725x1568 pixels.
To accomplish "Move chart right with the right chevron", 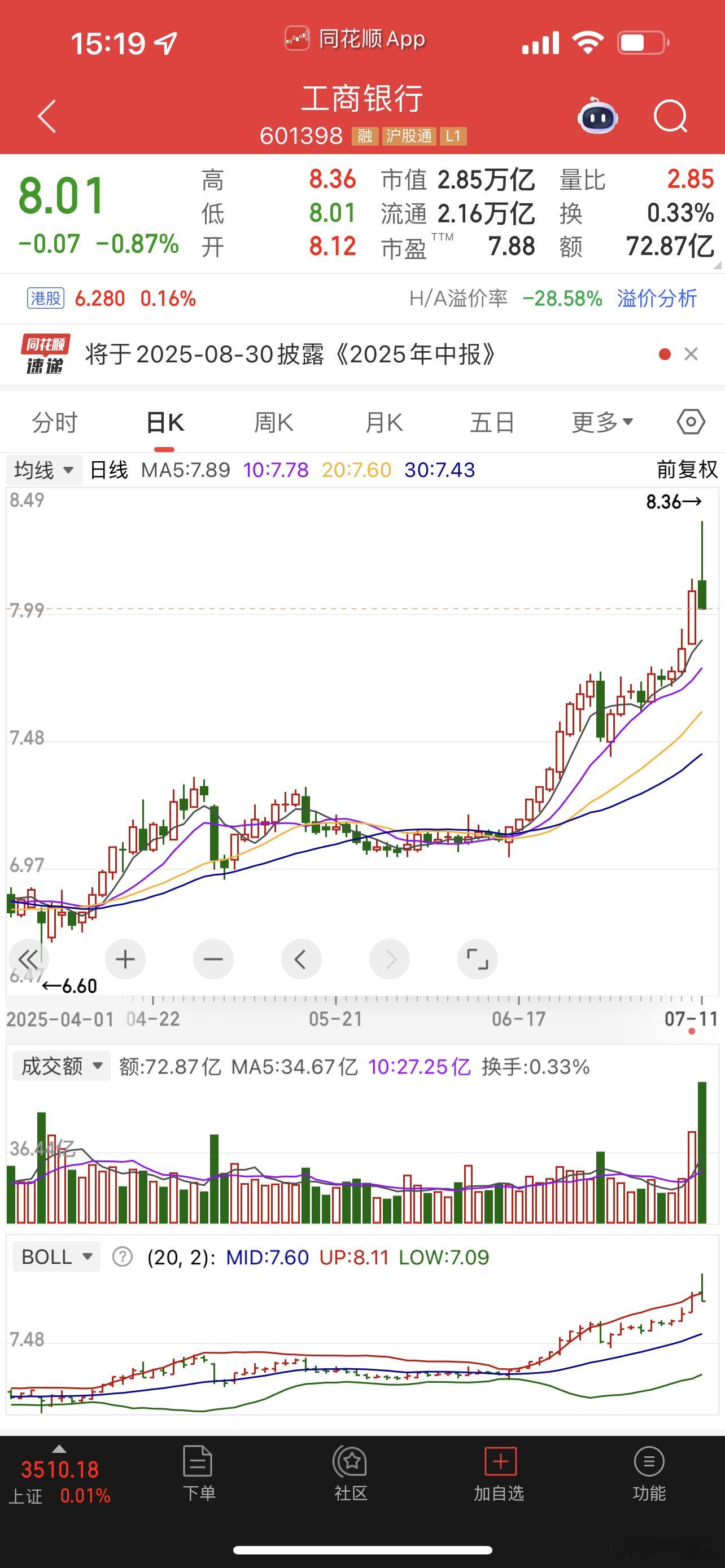I will [390, 960].
